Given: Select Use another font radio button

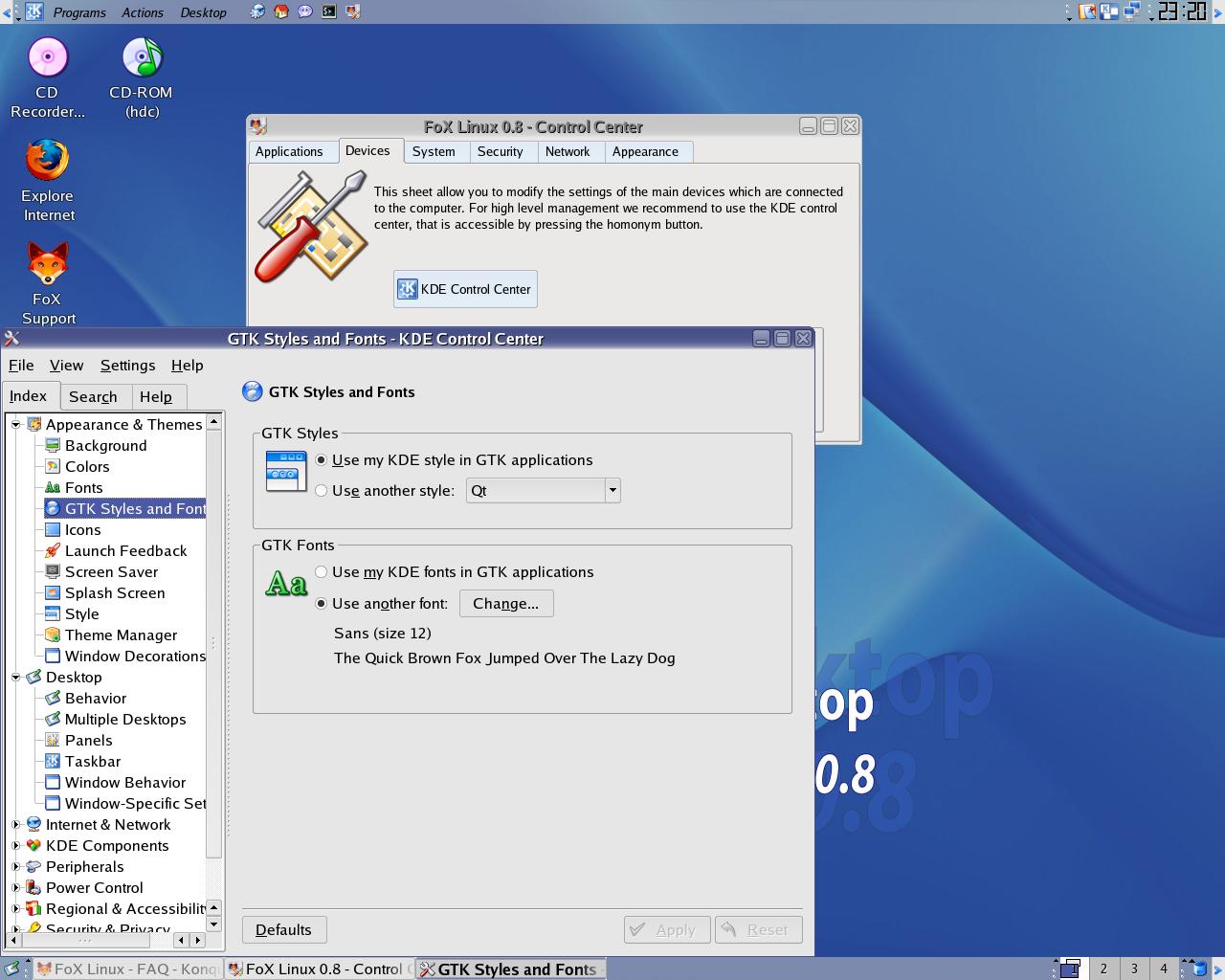Looking at the screenshot, I should pyautogui.click(x=322, y=604).
